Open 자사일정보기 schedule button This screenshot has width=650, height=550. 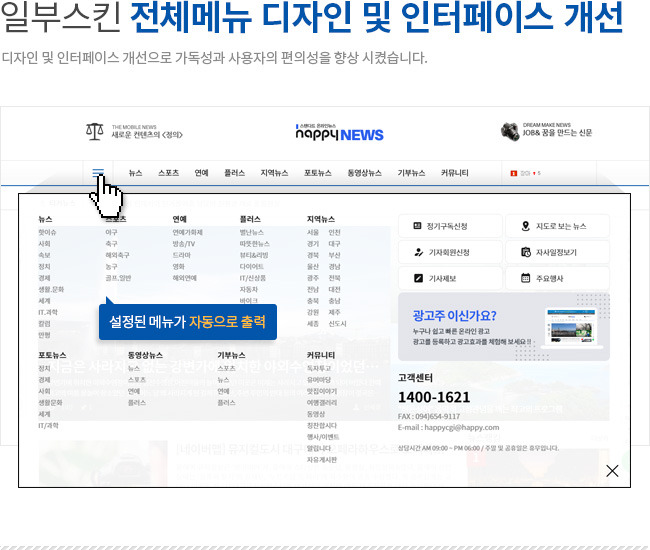(x=558, y=252)
